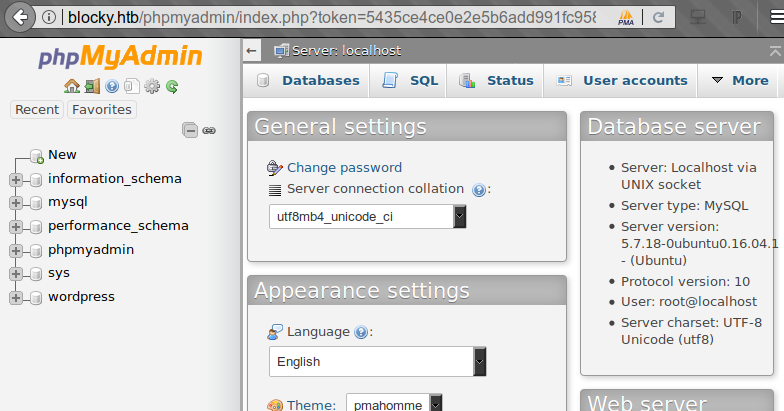Viewport: 784px width, 411px height.
Task: Reload navigation panel green arrow icon
Action: 172,86
